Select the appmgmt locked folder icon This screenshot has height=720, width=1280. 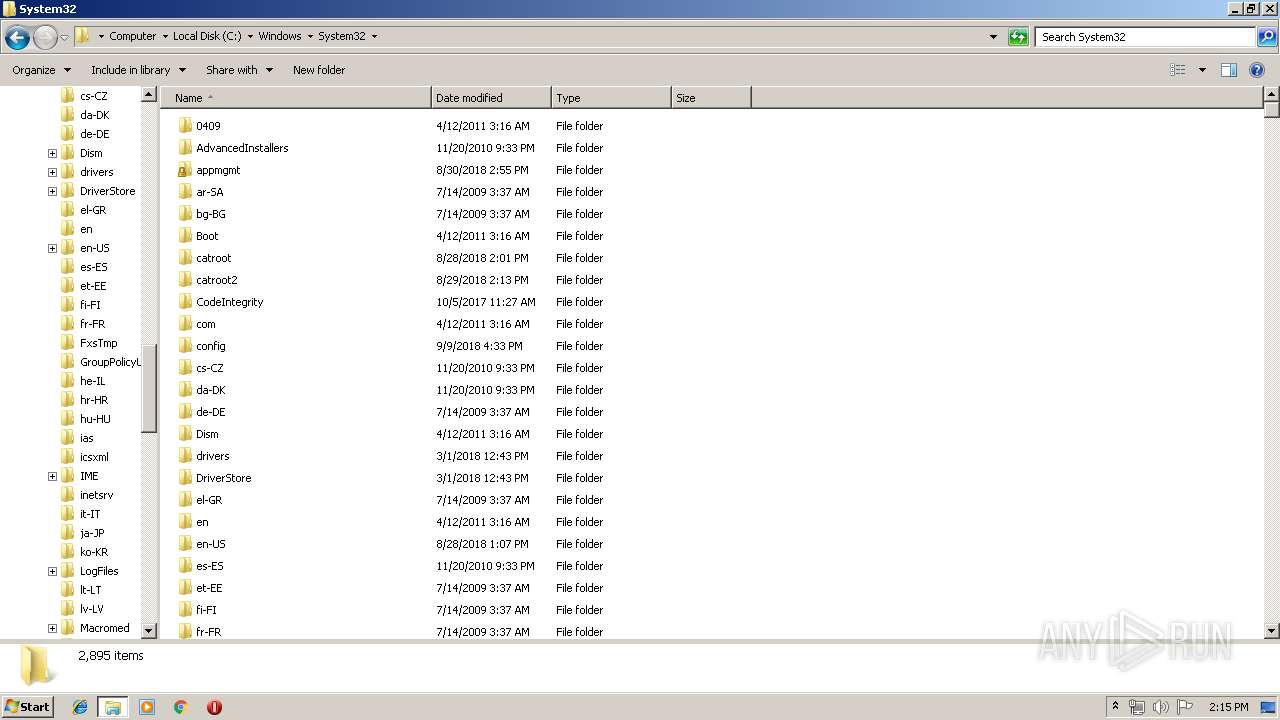coord(184,170)
